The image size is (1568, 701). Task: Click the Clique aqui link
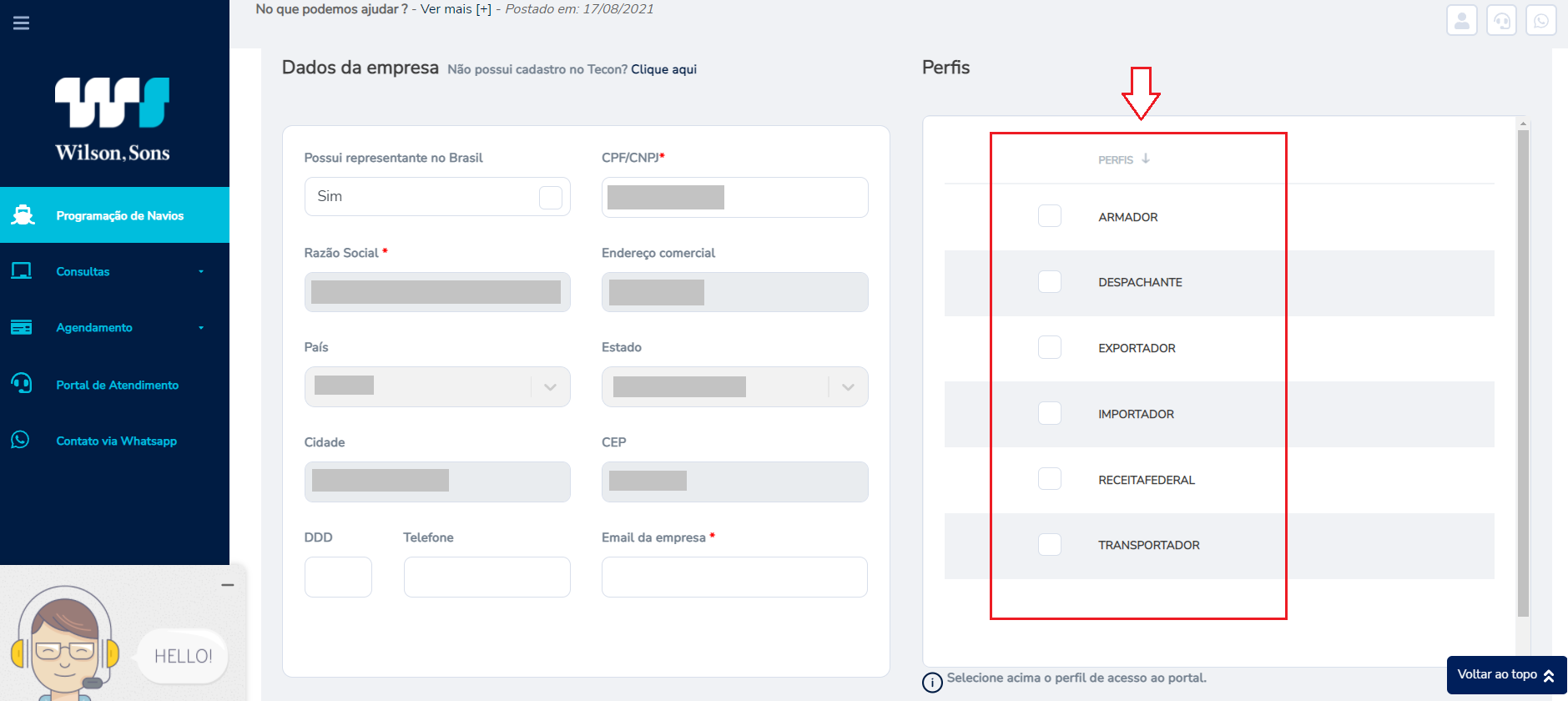pos(663,69)
